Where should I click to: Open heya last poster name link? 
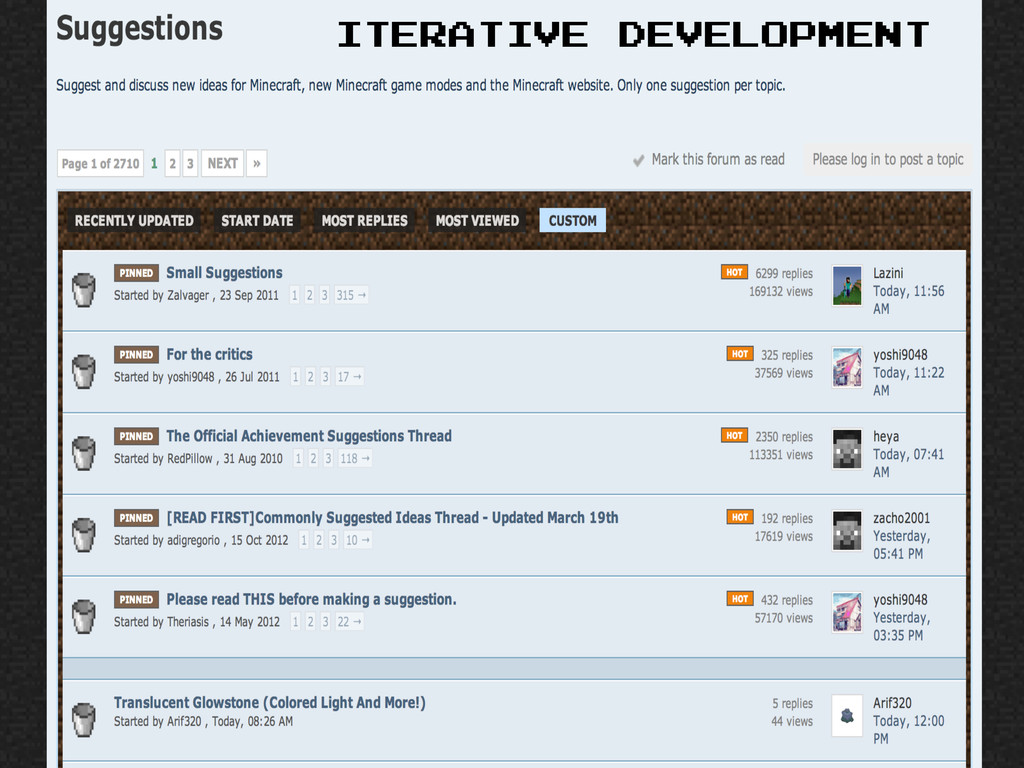[886, 437]
